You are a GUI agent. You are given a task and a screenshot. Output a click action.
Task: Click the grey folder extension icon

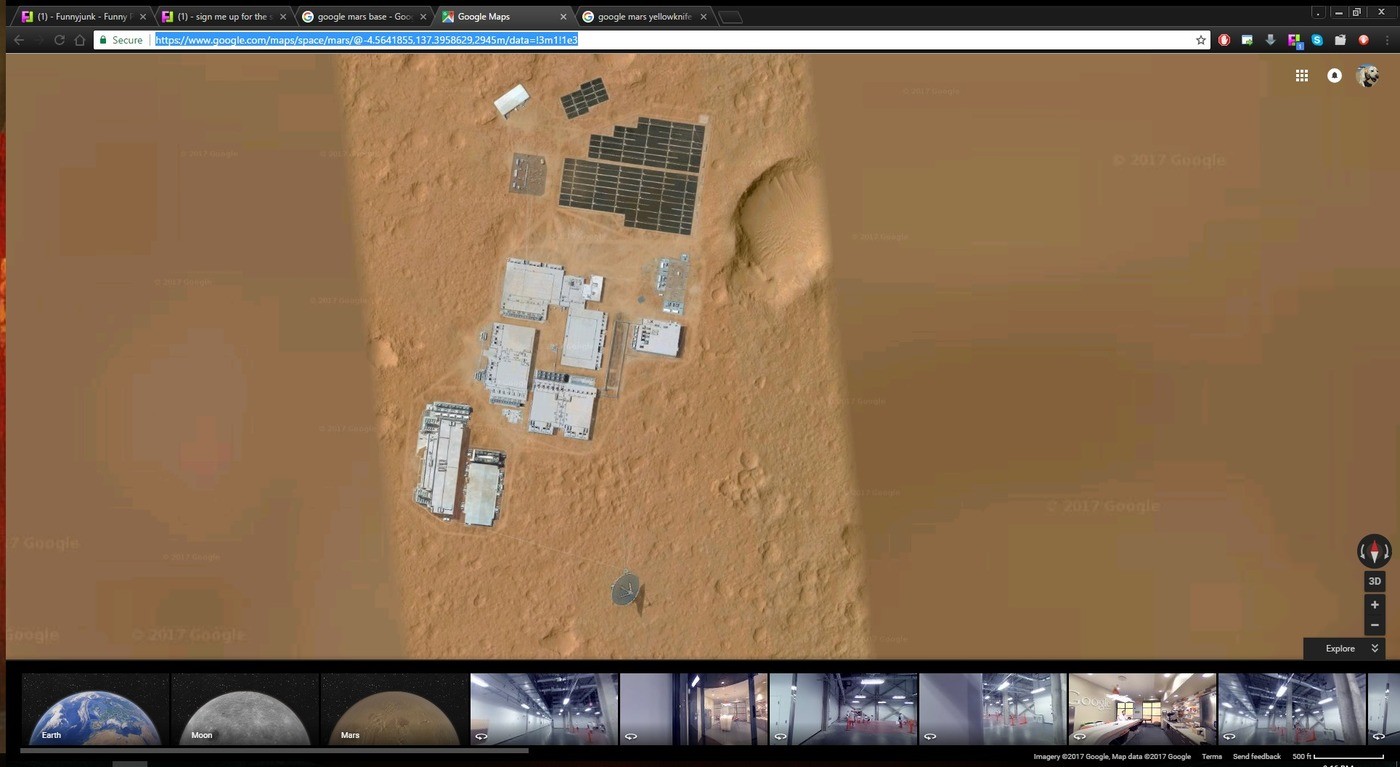[x=1340, y=40]
